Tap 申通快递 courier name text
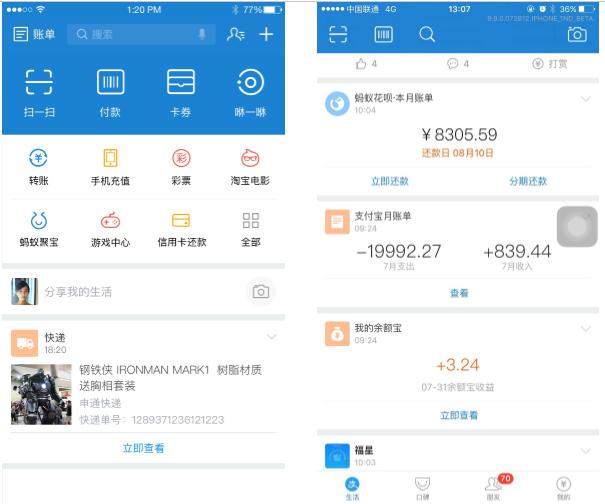 coord(100,403)
